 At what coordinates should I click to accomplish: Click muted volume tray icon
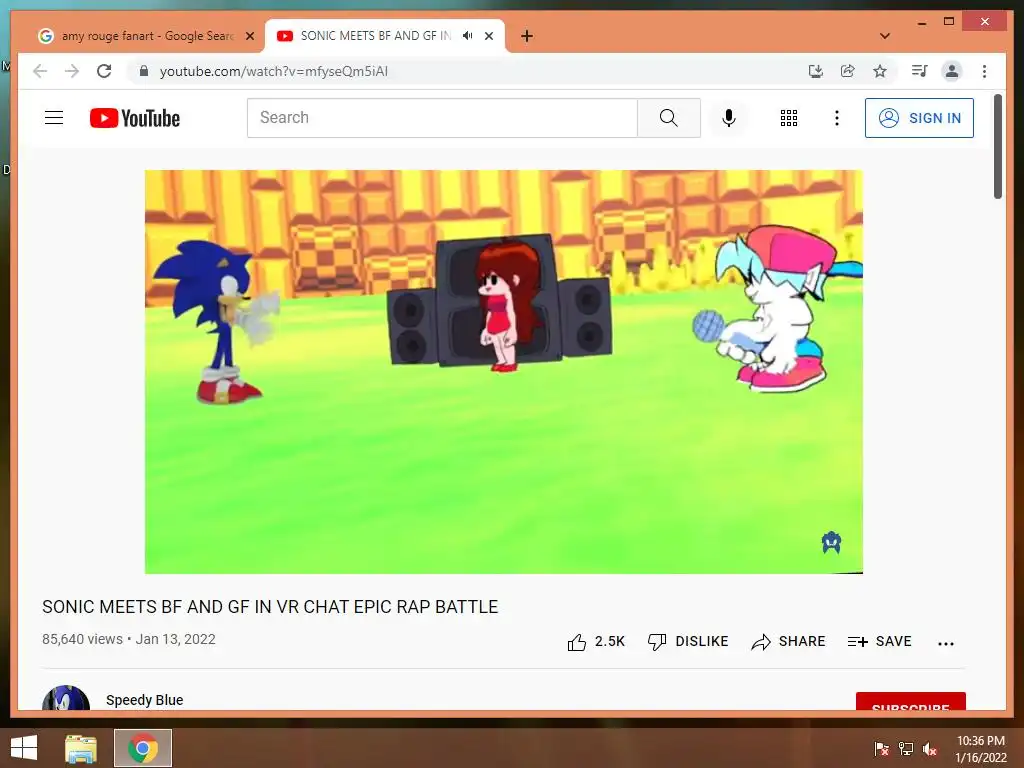(930, 748)
